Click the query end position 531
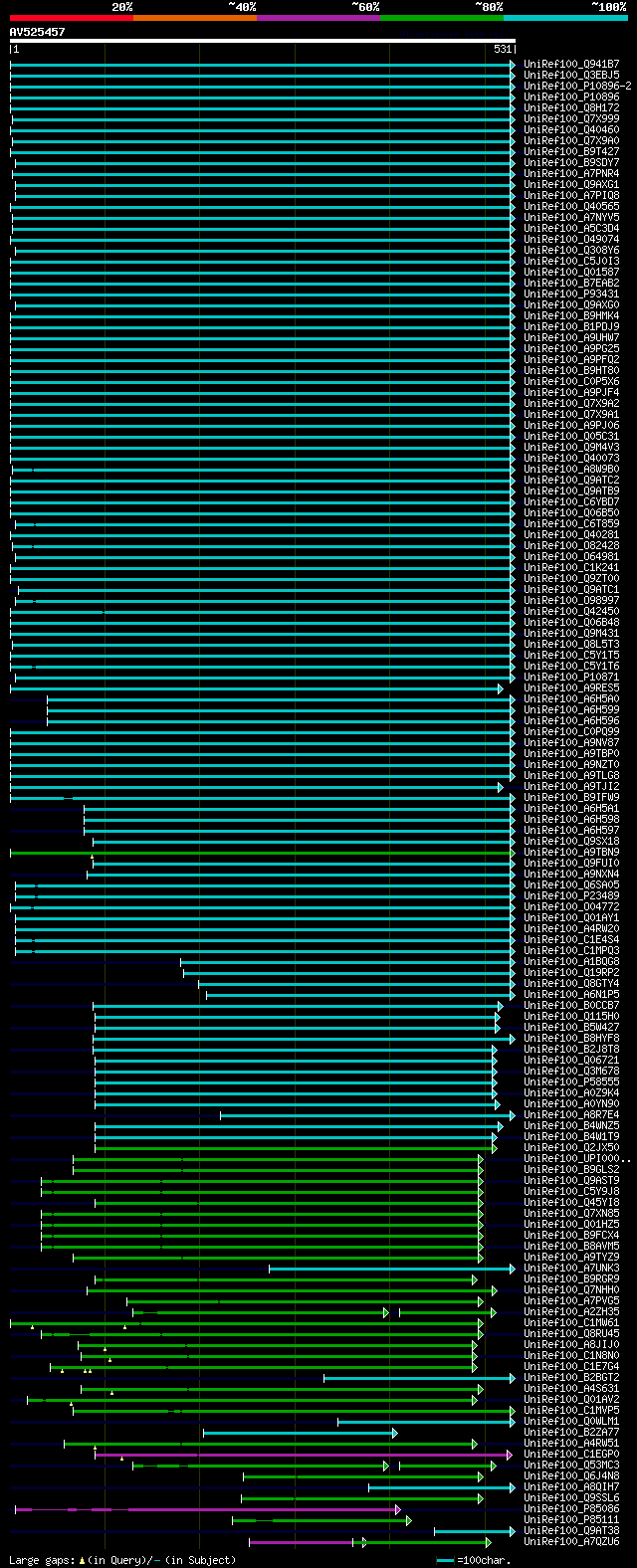The height and width of the screenshot is (1568, 637). (x=503, y=49)
